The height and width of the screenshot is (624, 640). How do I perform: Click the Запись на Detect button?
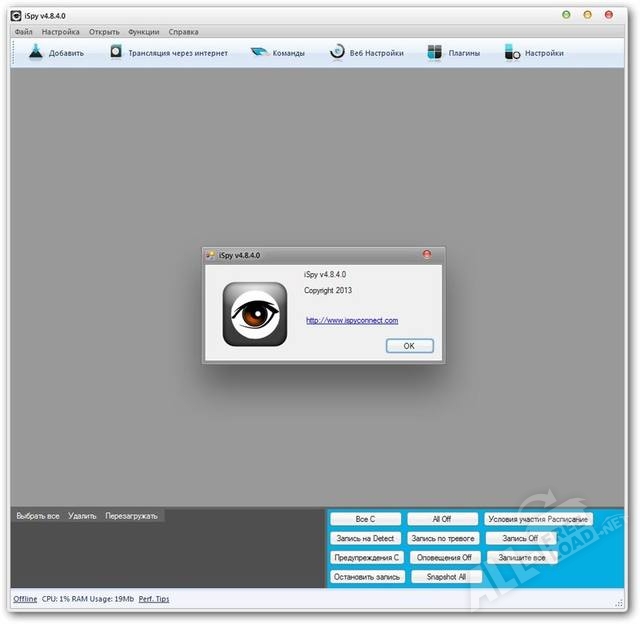point(365,538)
